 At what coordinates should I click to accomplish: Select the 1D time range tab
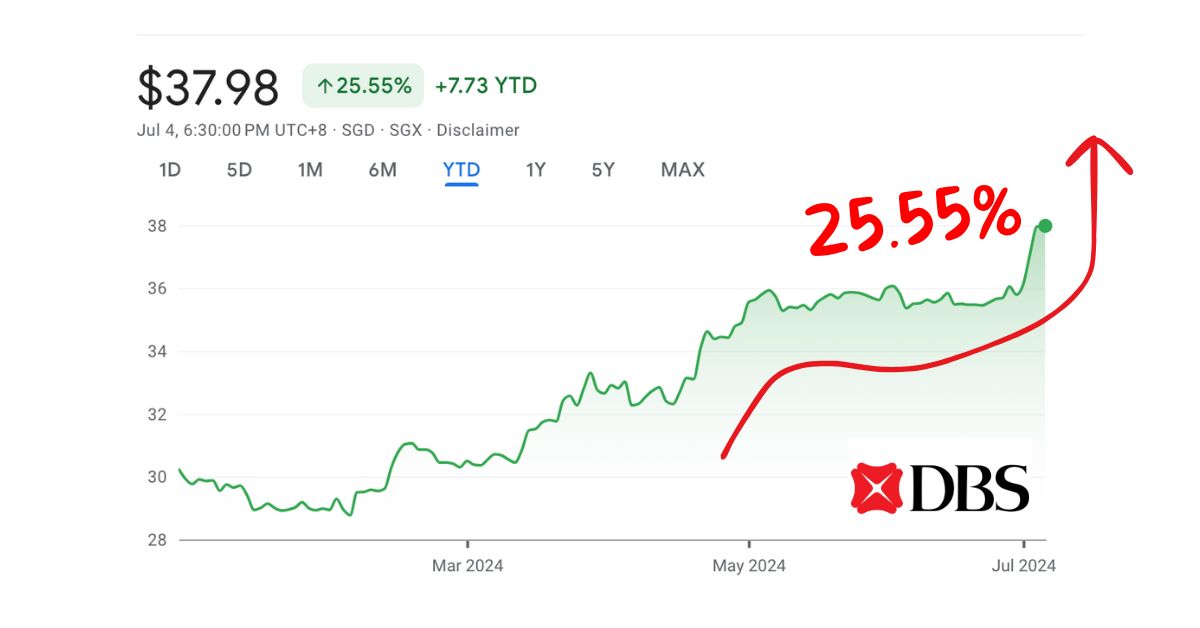coord(170,170)
